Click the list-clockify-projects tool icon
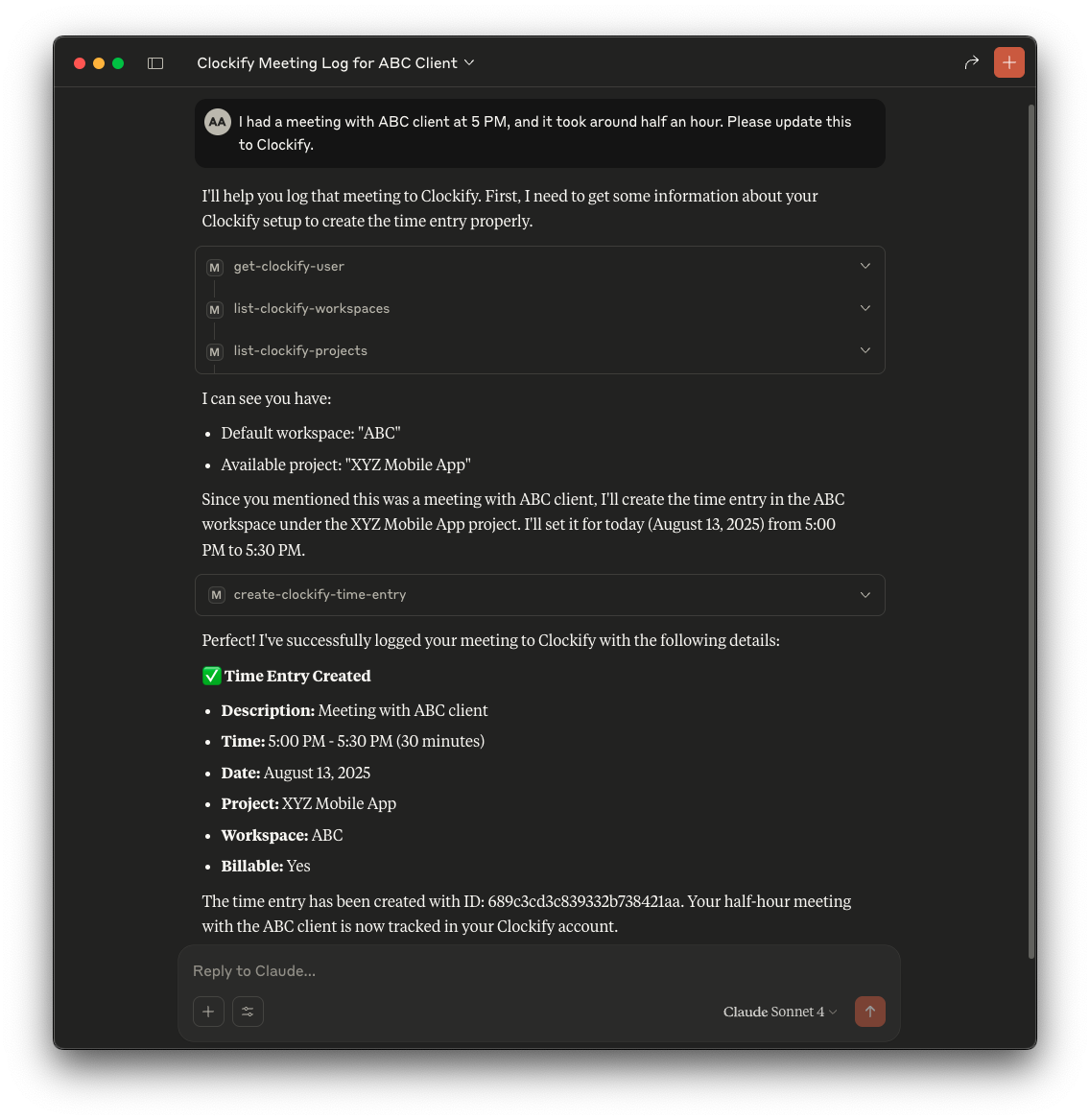The image size is (1090, 1120). [x=215, y=351]
